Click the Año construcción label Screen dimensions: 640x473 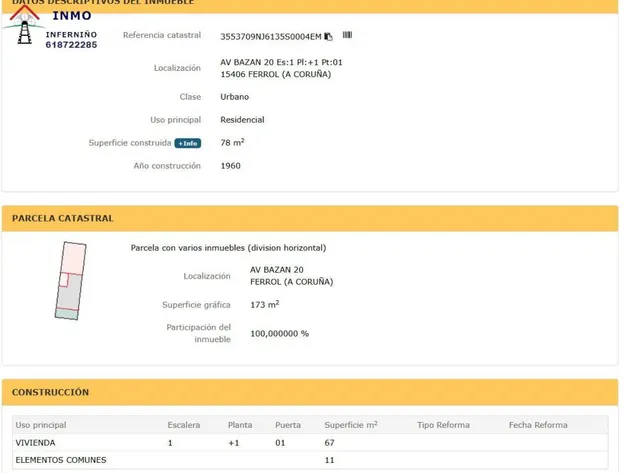click(167, 166)
